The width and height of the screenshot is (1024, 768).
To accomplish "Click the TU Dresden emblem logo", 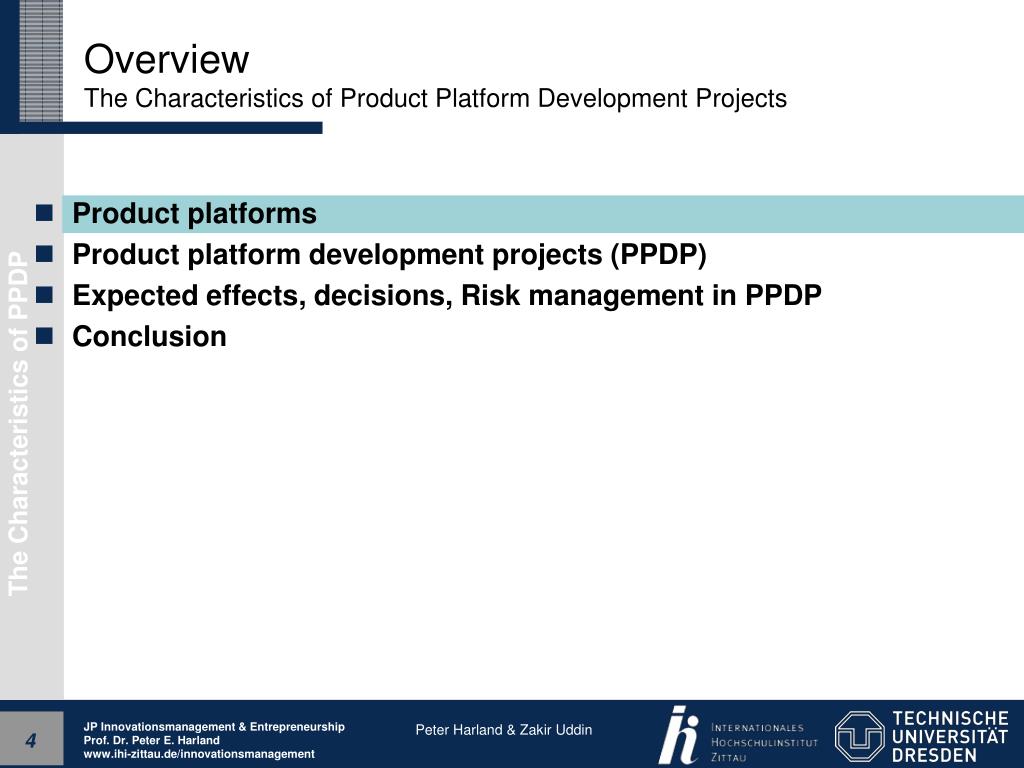I will tap(859, 737).
